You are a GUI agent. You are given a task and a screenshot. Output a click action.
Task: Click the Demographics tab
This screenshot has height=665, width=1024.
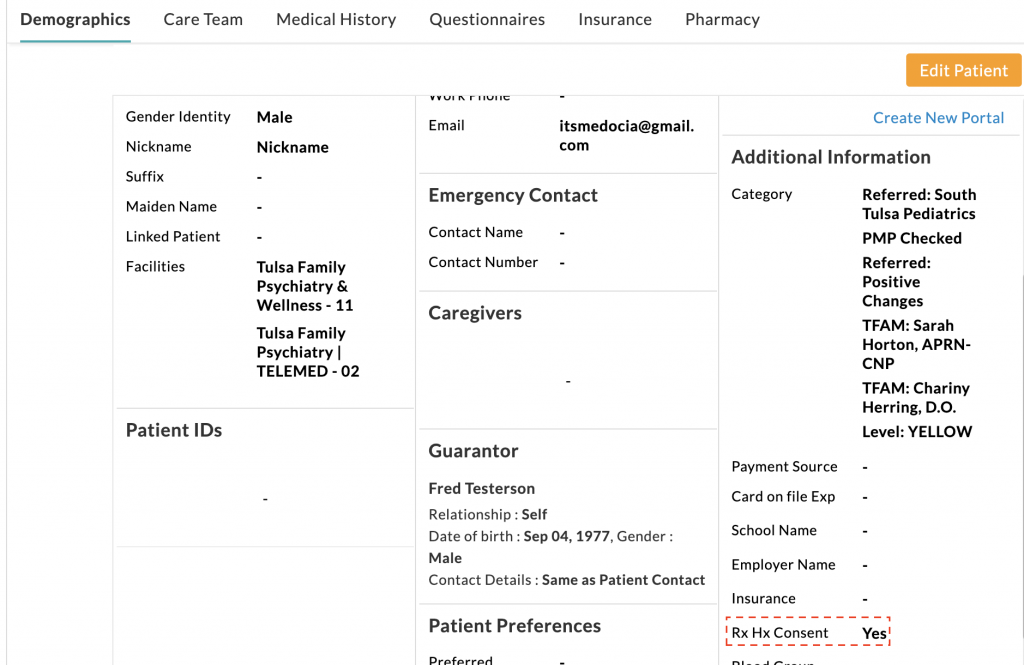tap(75, 19)
